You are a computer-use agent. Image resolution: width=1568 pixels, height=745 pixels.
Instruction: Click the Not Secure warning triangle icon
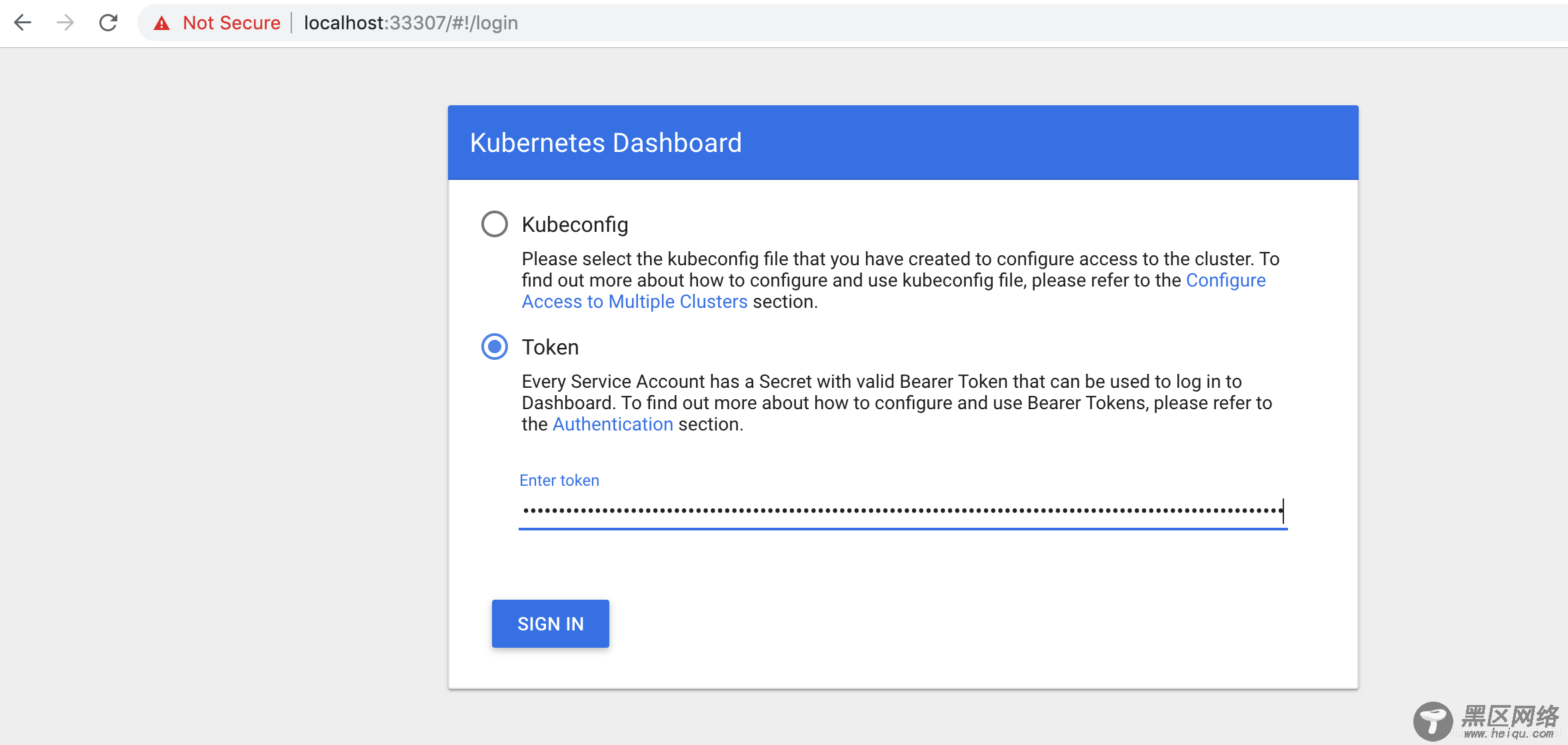161,23
